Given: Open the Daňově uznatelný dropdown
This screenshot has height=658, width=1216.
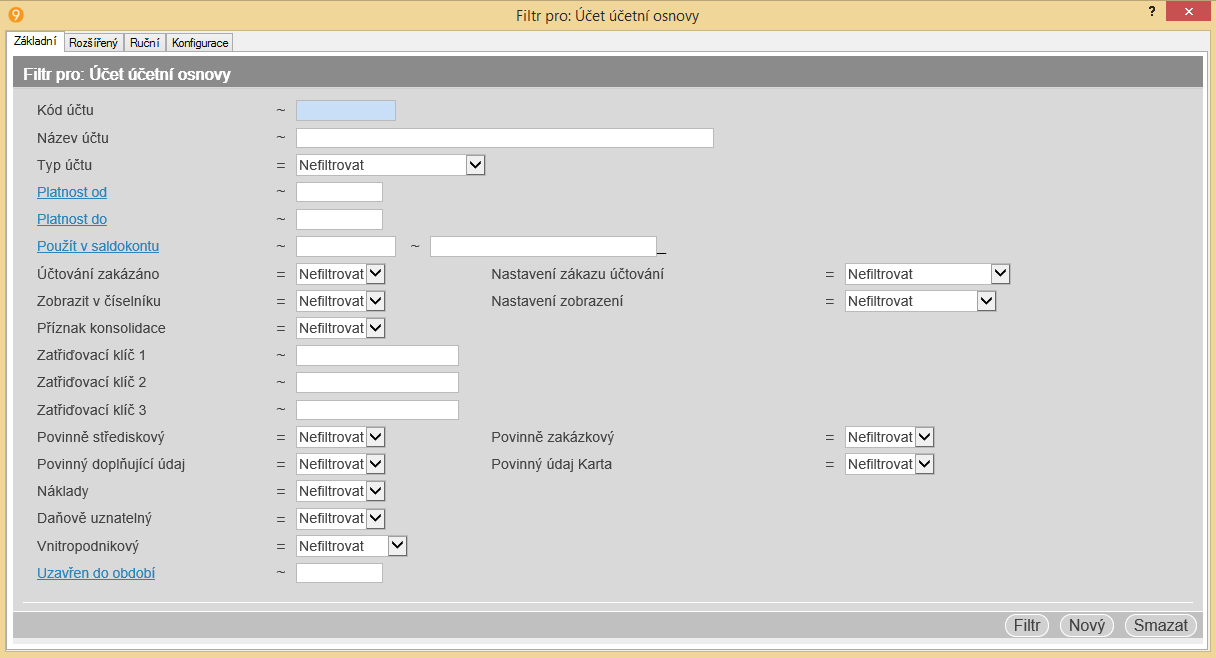Looking at the screenshot, I should (x=341, y=518).
